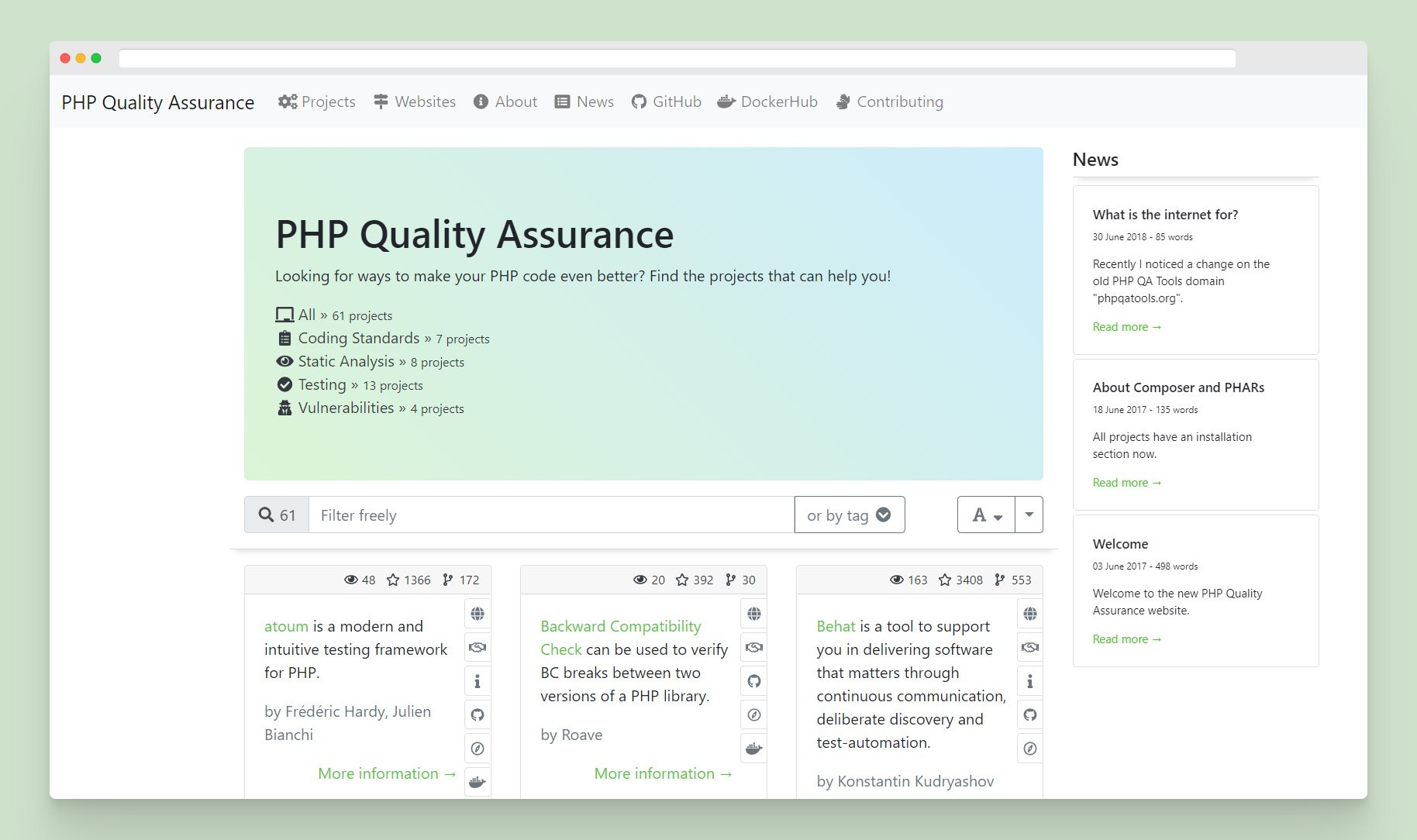Click the fork icon with 172 on atoum
The width and height of the screenshot is (1417, 840).
click(447, 580)
